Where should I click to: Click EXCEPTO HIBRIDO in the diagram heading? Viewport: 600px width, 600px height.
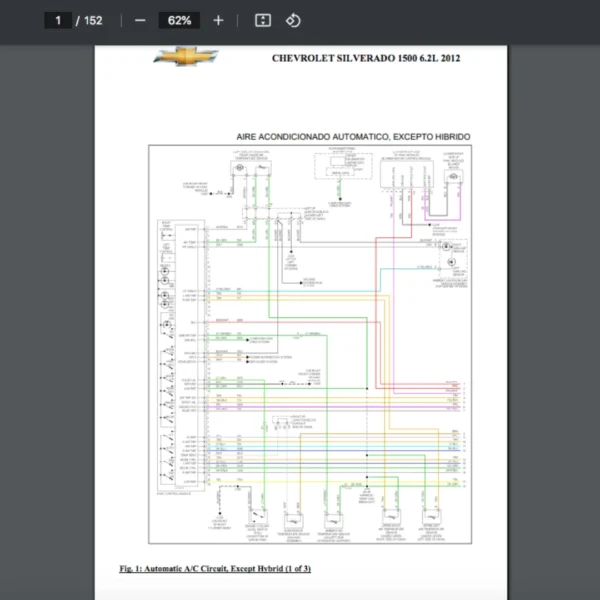pos(430,136)
